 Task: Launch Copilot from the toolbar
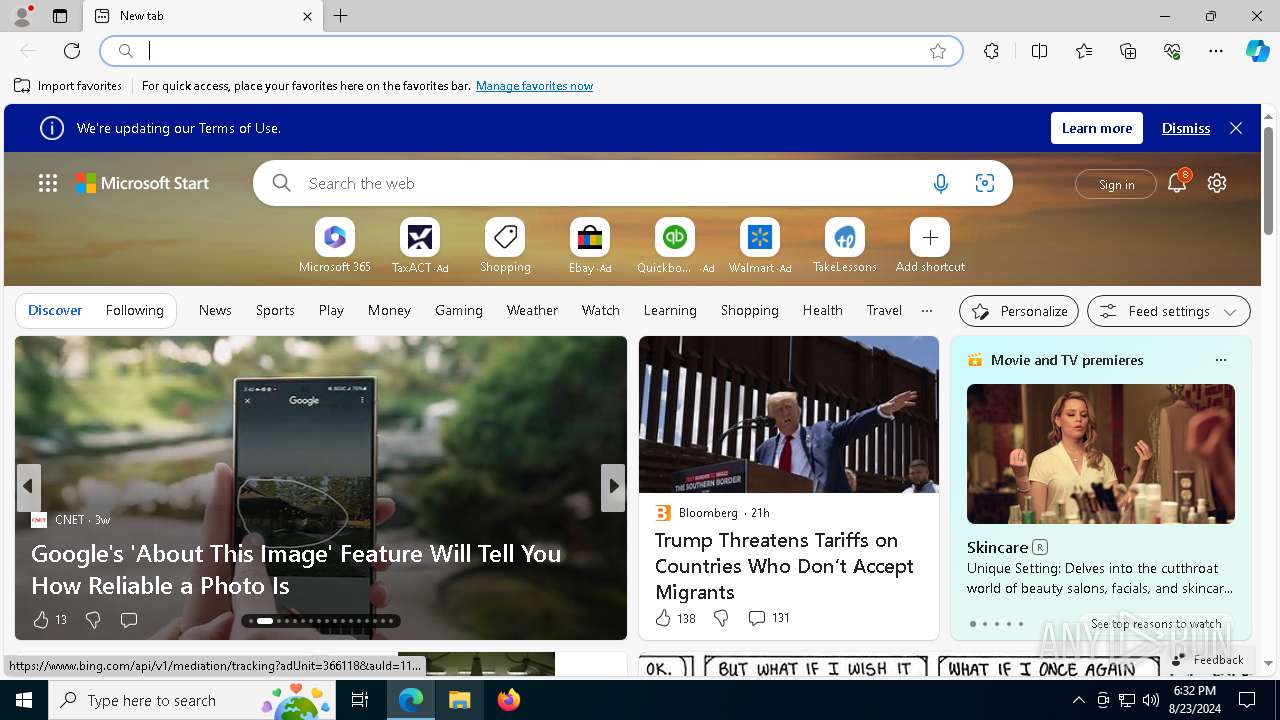pyautogui.click(x=1257, y=51)
